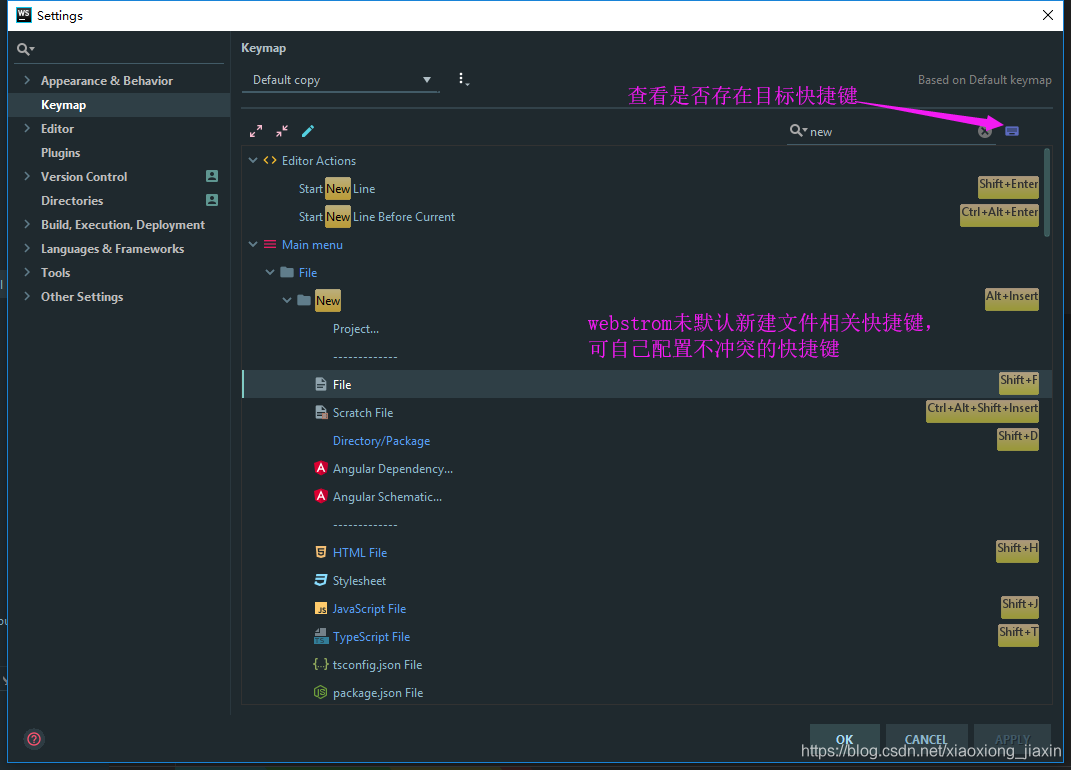Viewport: 1071px width, 770px height.
Task: Click the JavaScript File JS icon
Action: click(320, 608)
